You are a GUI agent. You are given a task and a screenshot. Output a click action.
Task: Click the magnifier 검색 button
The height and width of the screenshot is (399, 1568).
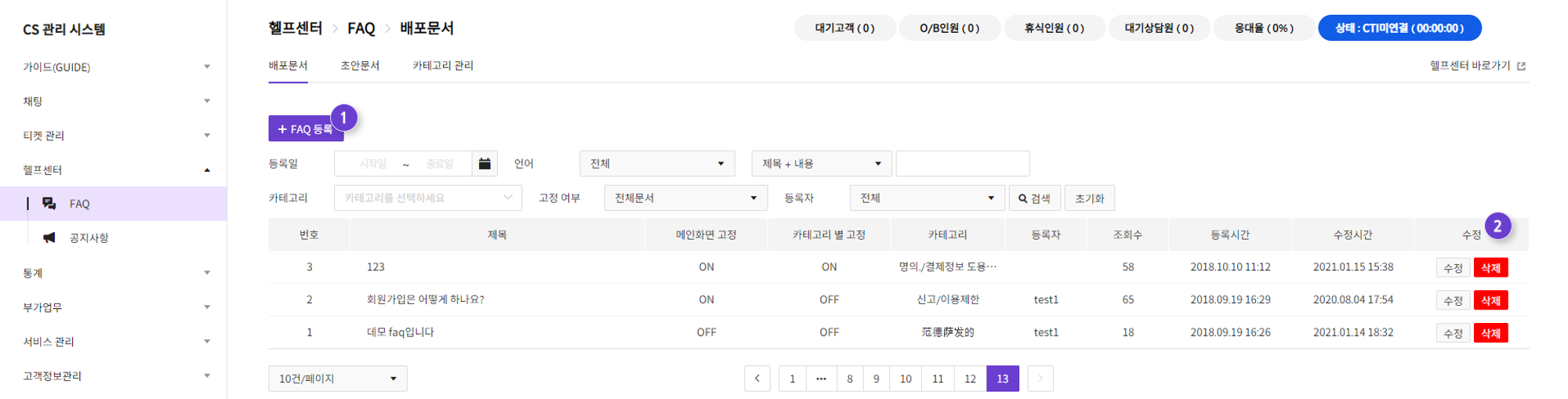[1034, 198]
